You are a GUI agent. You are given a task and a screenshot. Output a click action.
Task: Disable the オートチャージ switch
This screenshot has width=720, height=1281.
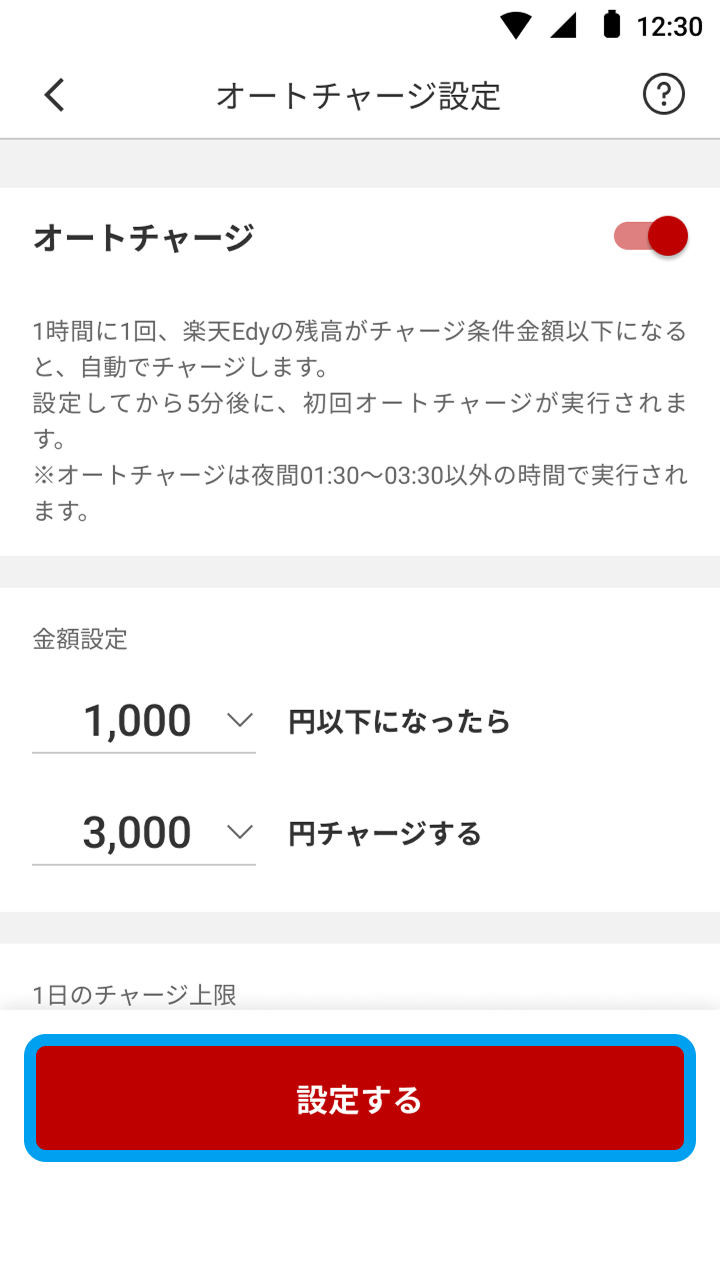coord(652,237)
